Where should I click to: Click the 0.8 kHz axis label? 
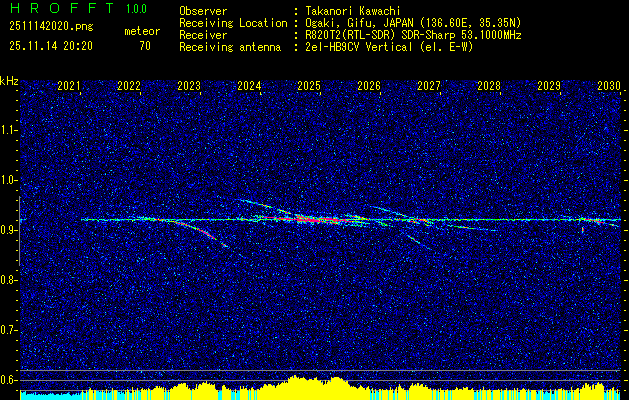(x=8, y=280)
